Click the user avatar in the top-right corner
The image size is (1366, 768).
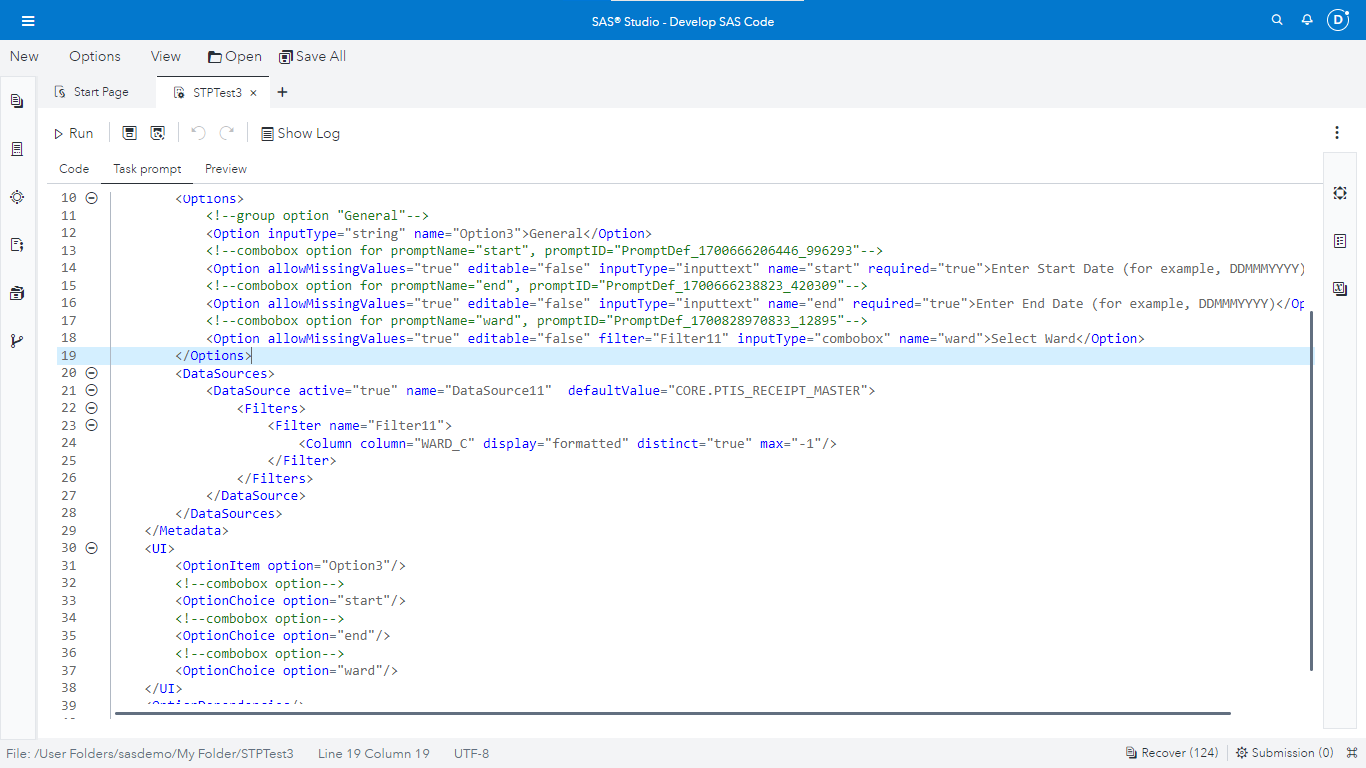click(x=1338, y=19)
